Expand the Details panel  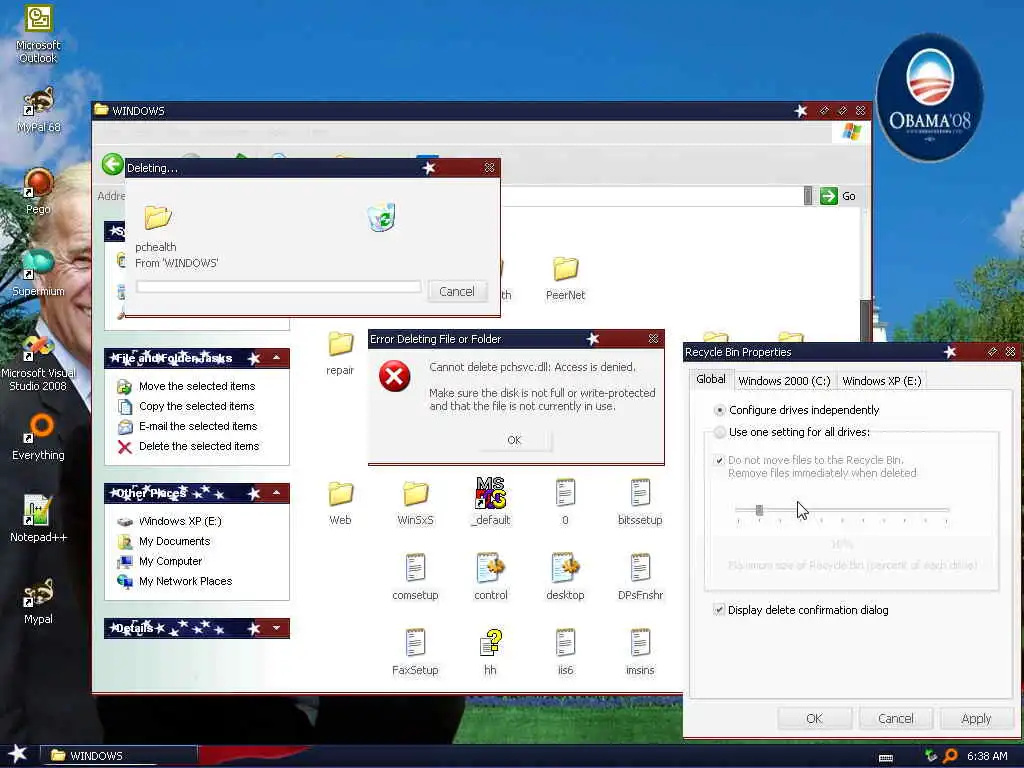(277, 628)
